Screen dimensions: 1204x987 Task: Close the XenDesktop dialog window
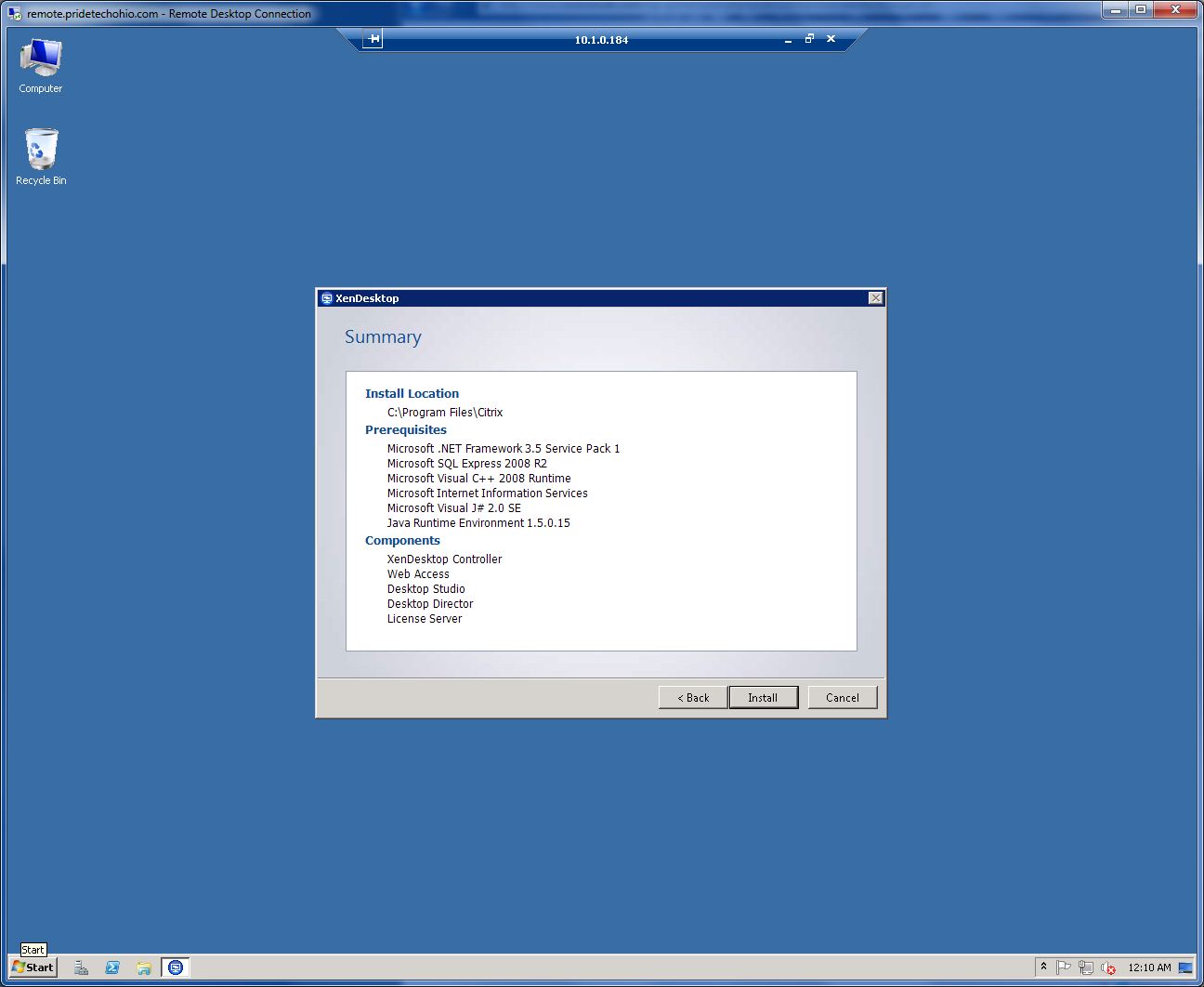point(875,298)
